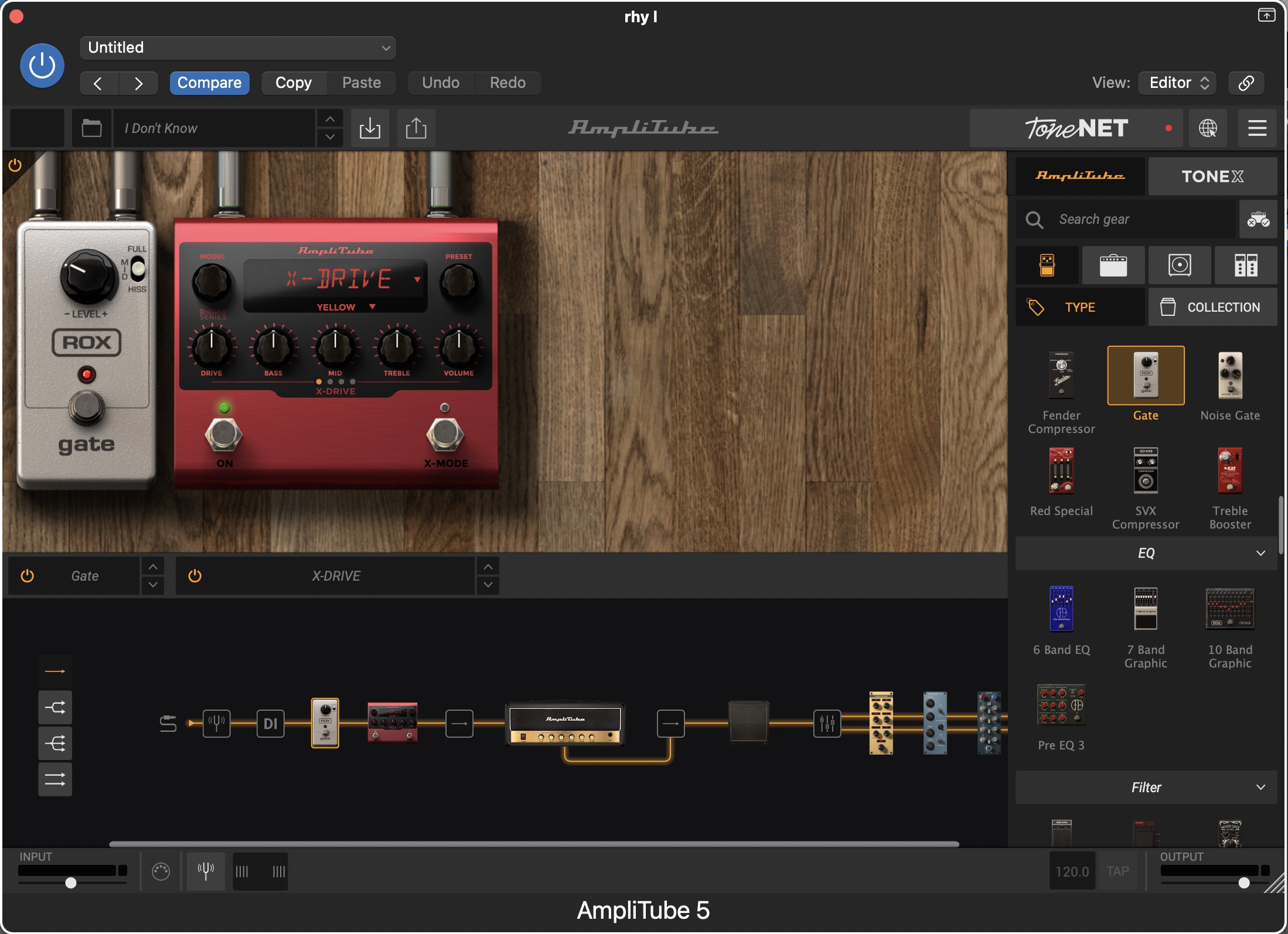Click the Search gear field
1288x934 pixels.
pyautogui.click(x=1126, y=220)
